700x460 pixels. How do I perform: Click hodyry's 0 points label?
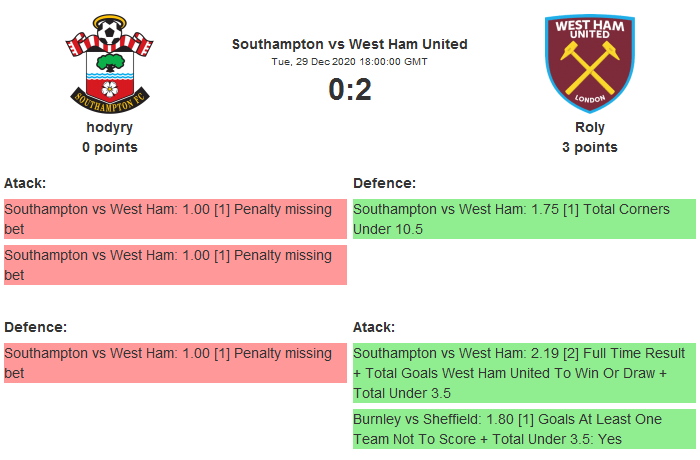(110, 147)
